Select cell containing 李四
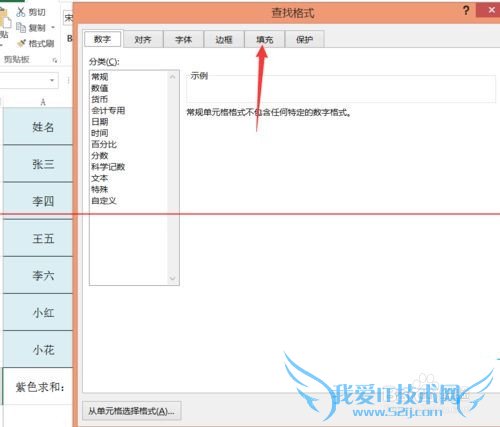This screenshot has width=500, height=427. [x=38, y=201]
